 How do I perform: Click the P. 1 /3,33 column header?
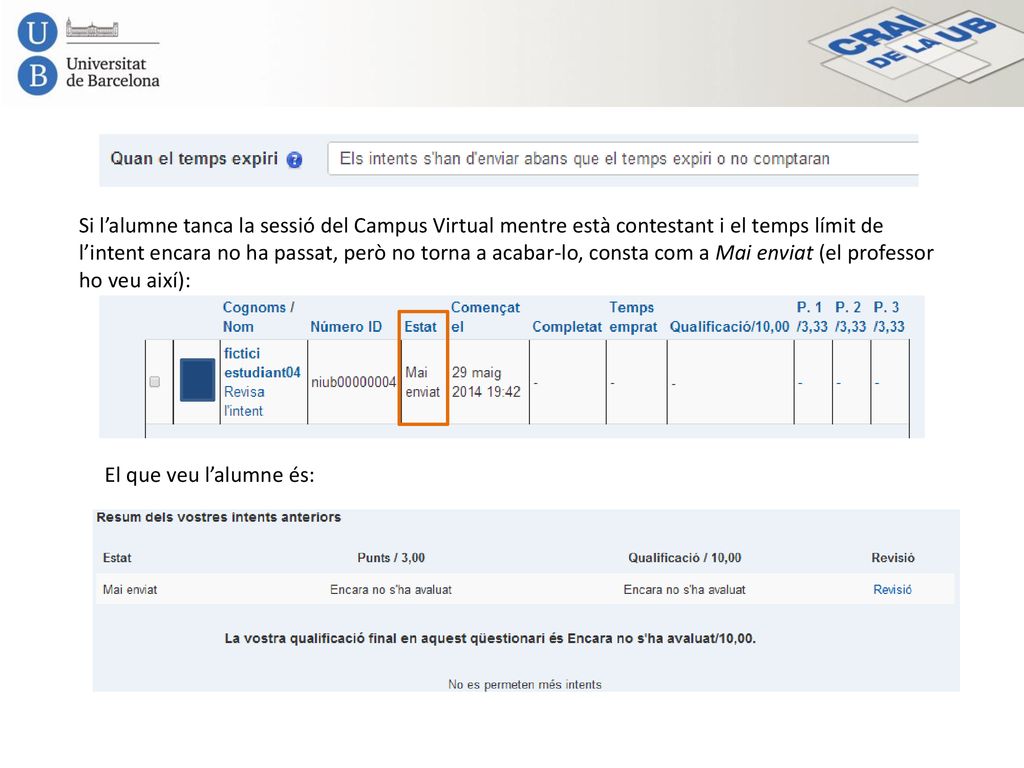[812, 317]
